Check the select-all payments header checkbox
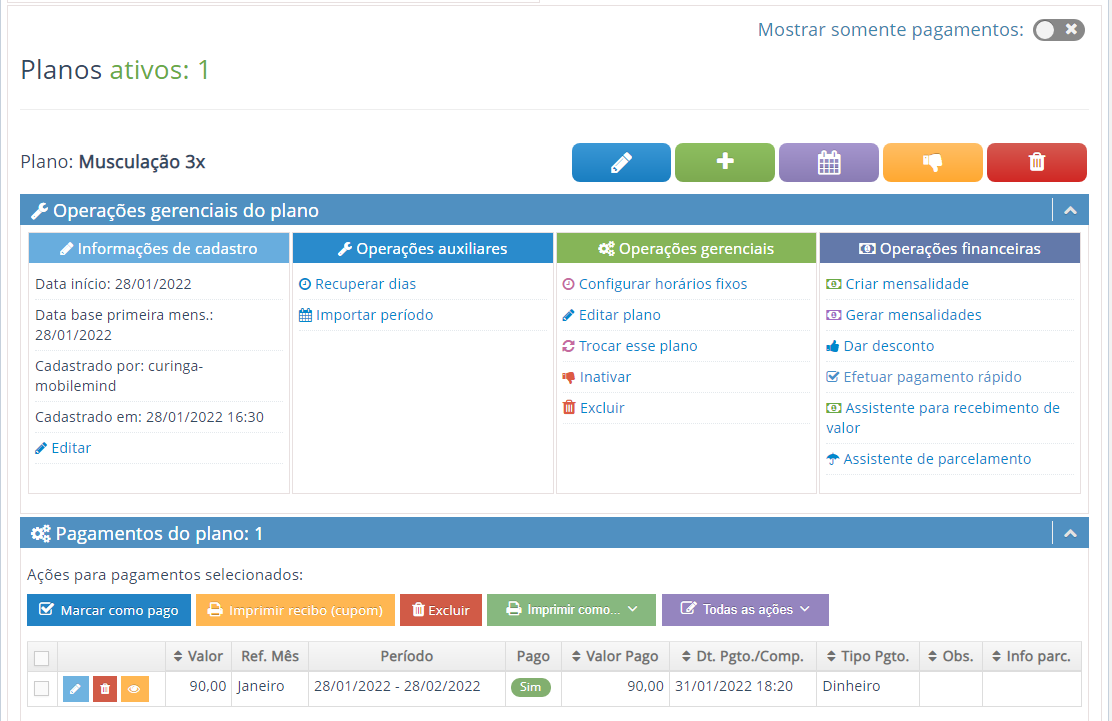The height and width of the screenshot is (721, 1112). pyautogui.click(x=41, y=658)
